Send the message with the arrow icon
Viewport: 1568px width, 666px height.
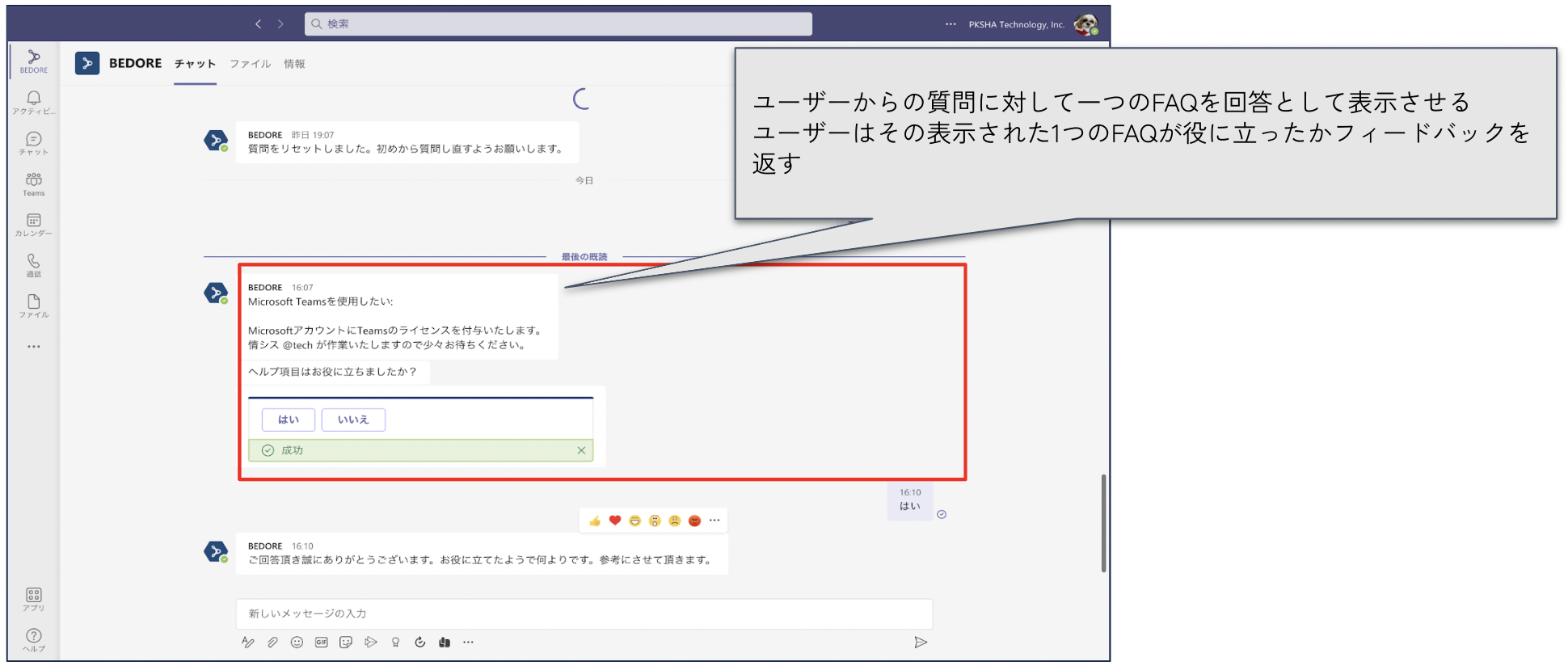pyautogui.click(x=920, y=643)
